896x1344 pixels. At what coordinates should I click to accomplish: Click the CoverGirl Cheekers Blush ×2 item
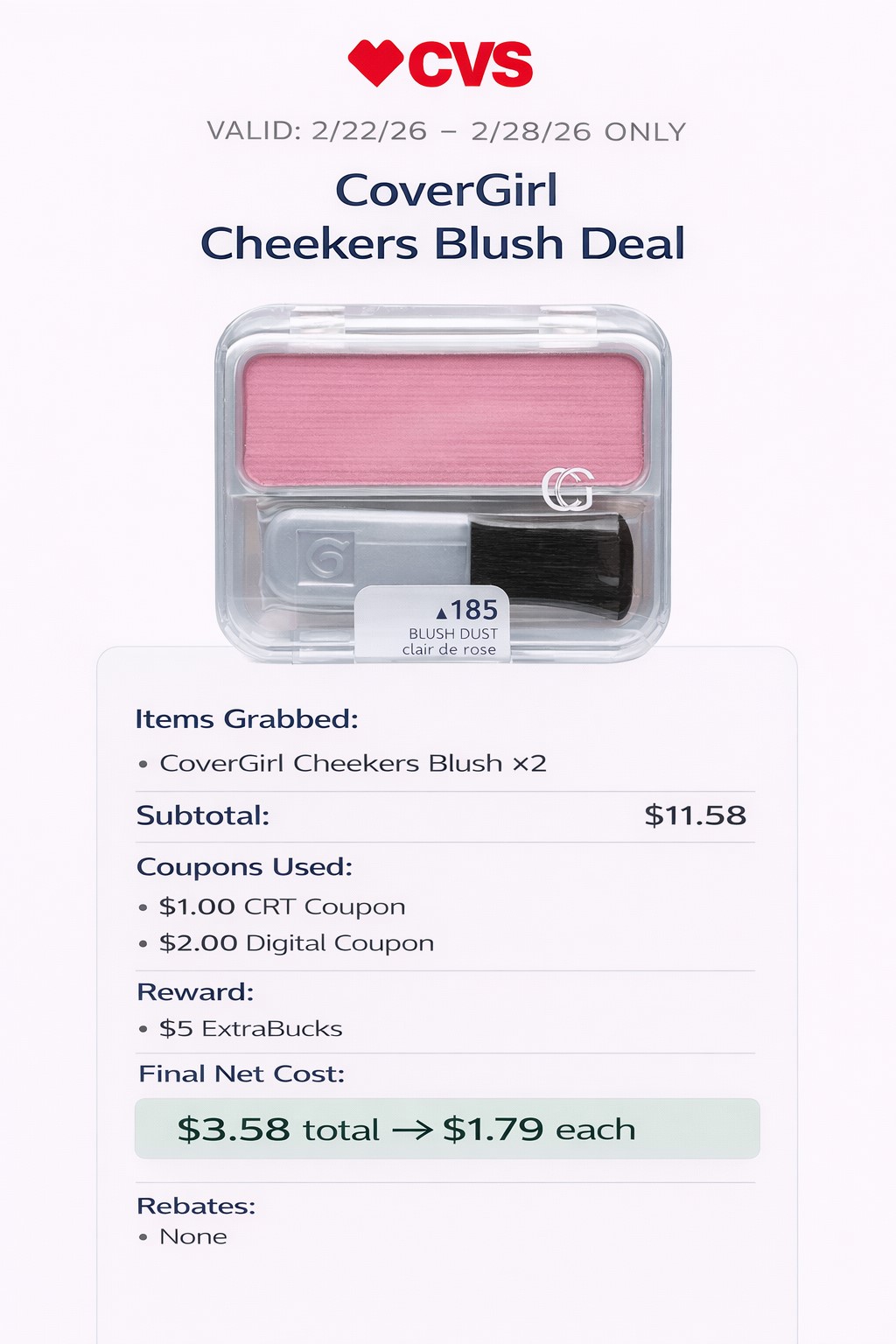point(352,763)
